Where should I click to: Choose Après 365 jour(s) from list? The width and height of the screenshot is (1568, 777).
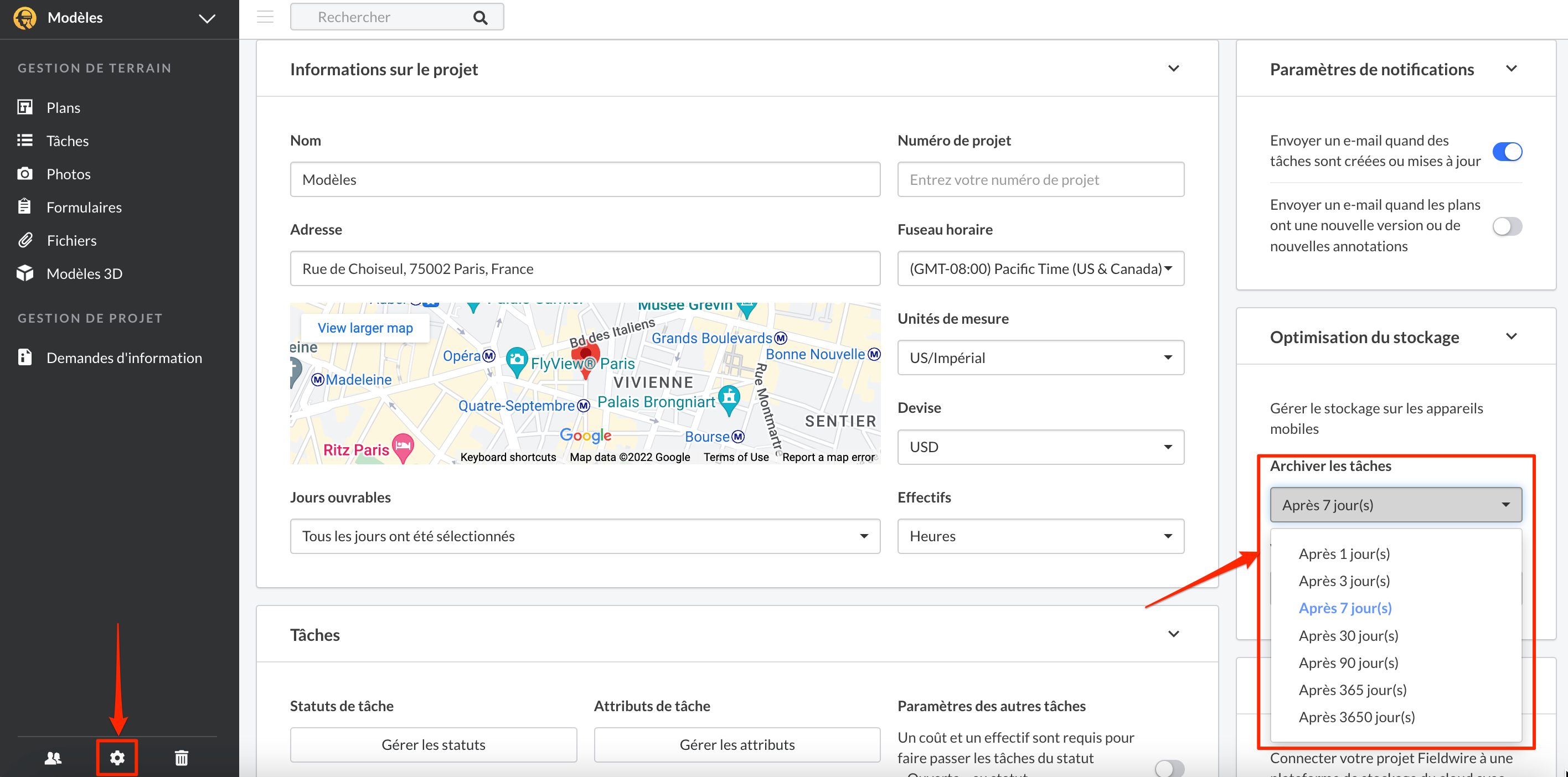click(1352, 690)
